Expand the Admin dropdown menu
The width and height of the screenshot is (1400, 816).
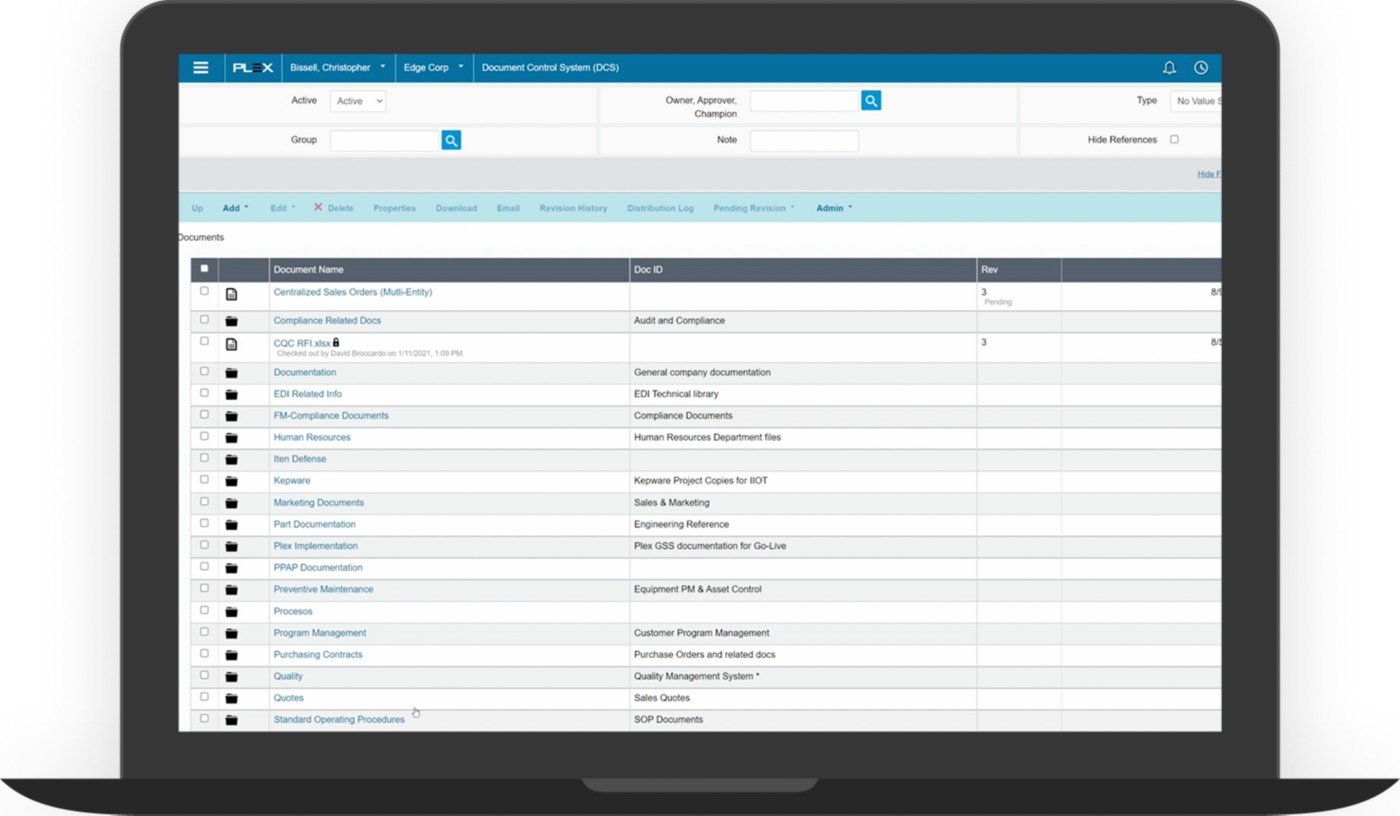[834, 208]
